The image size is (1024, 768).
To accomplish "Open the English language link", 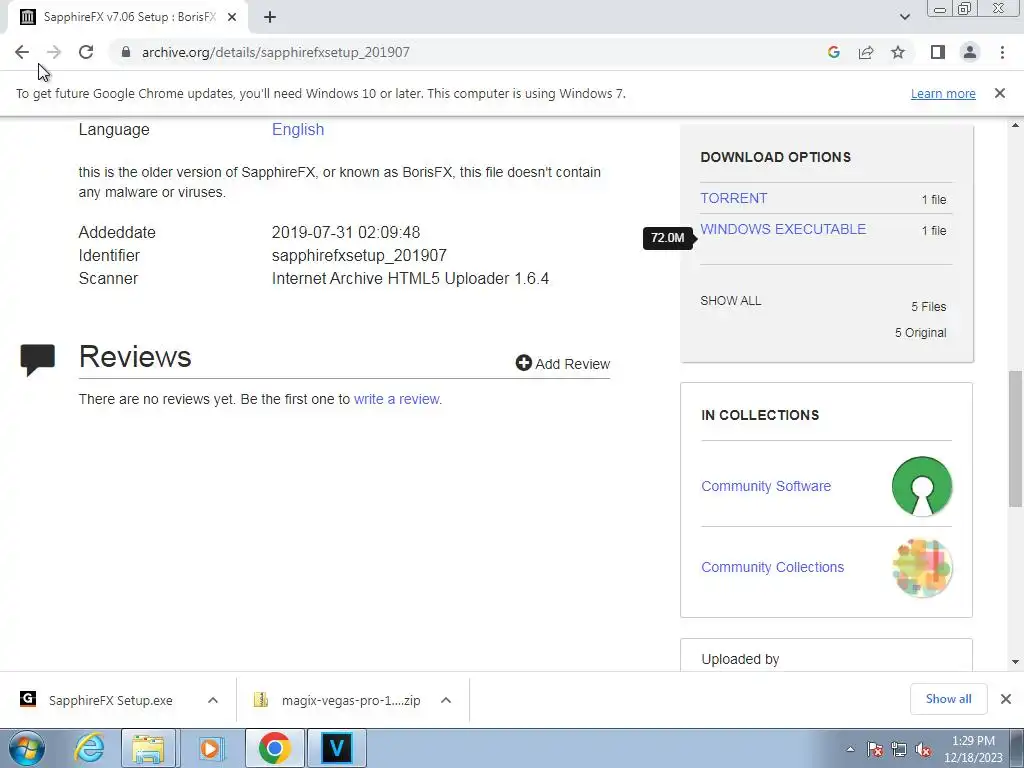I will click(x=298, y=129).
